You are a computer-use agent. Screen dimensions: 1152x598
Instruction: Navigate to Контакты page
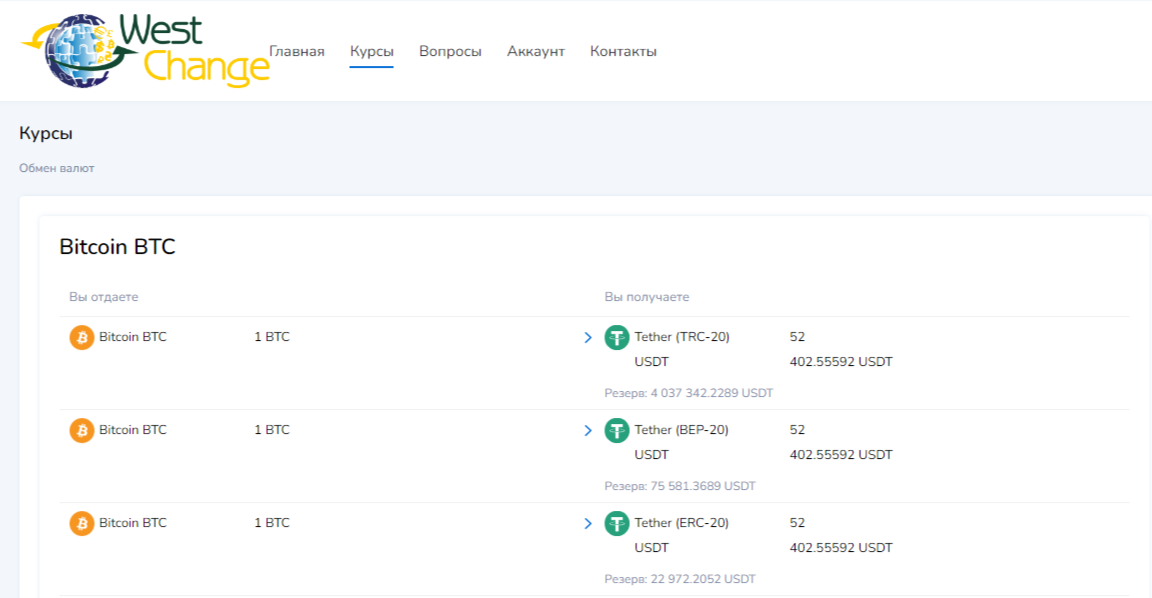click(x=623, y=51)
